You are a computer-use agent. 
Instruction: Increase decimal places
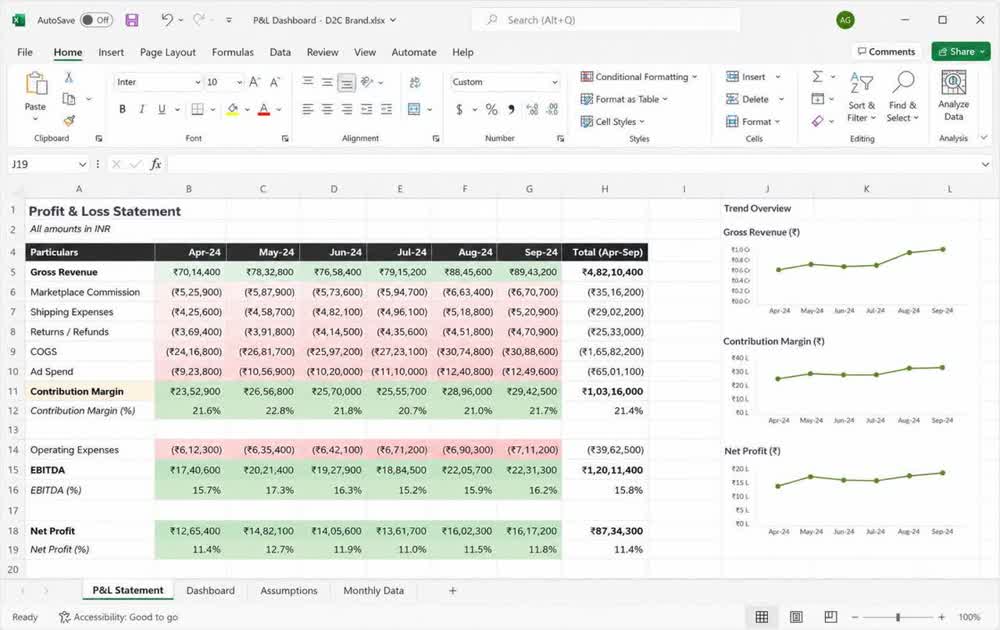[x=533, y=109]
